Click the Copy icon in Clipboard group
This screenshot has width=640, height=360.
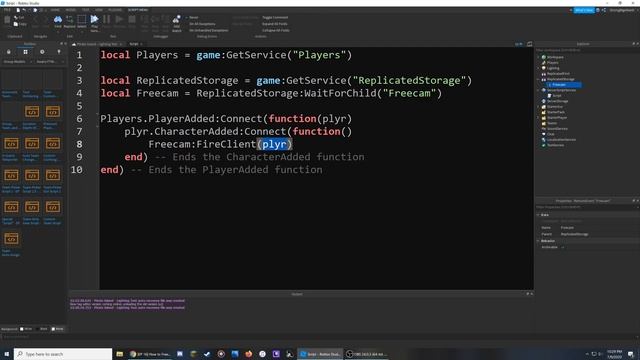tap(16, 24)
